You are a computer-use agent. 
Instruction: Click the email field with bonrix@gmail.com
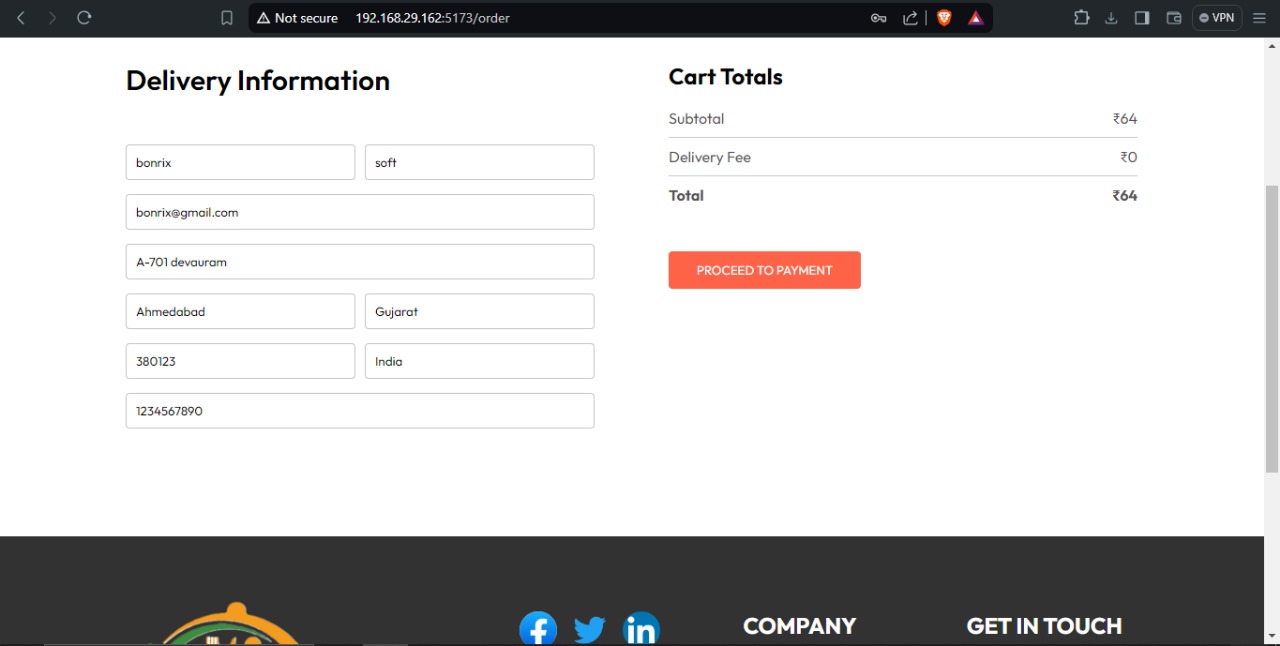click(360, 212)
